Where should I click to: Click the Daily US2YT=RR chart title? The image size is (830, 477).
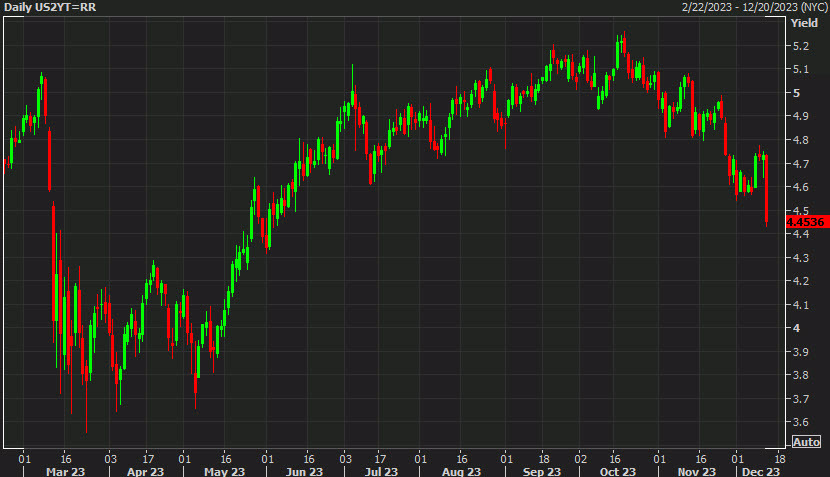pyautogui.click(x=50, y=7)
